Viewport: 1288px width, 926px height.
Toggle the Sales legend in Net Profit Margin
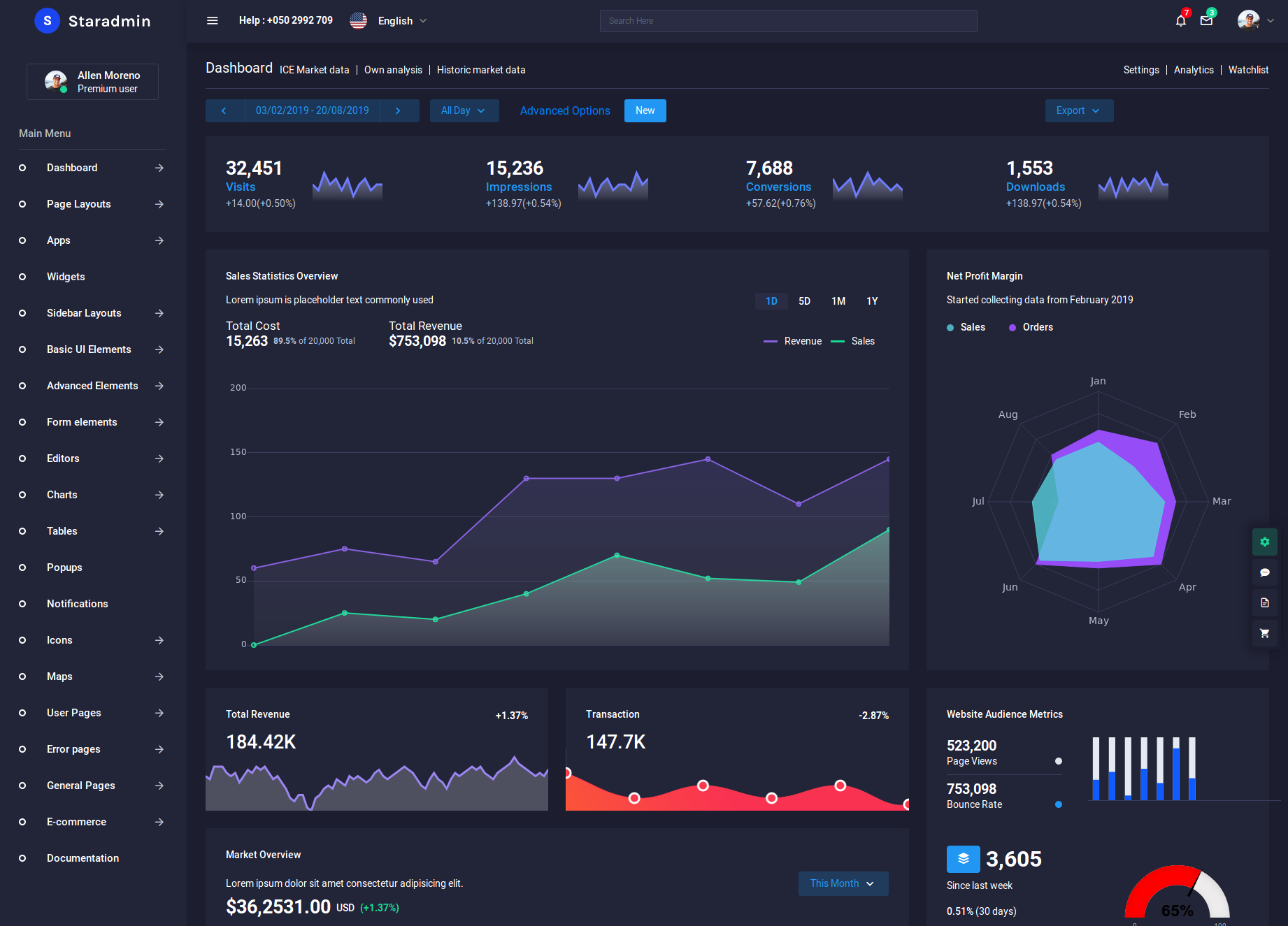click(966, 327)
